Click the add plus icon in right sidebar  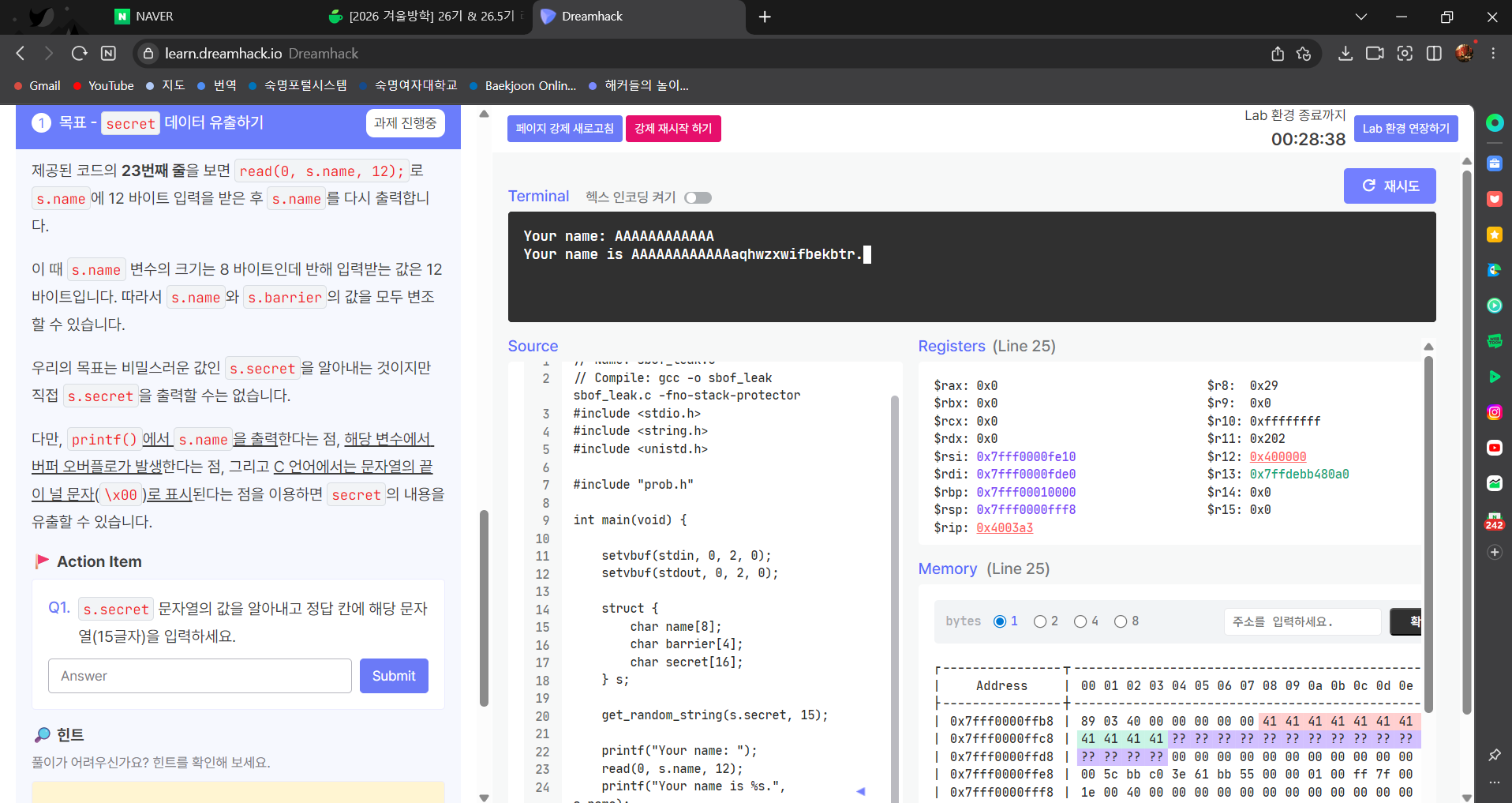(1494, 553)
